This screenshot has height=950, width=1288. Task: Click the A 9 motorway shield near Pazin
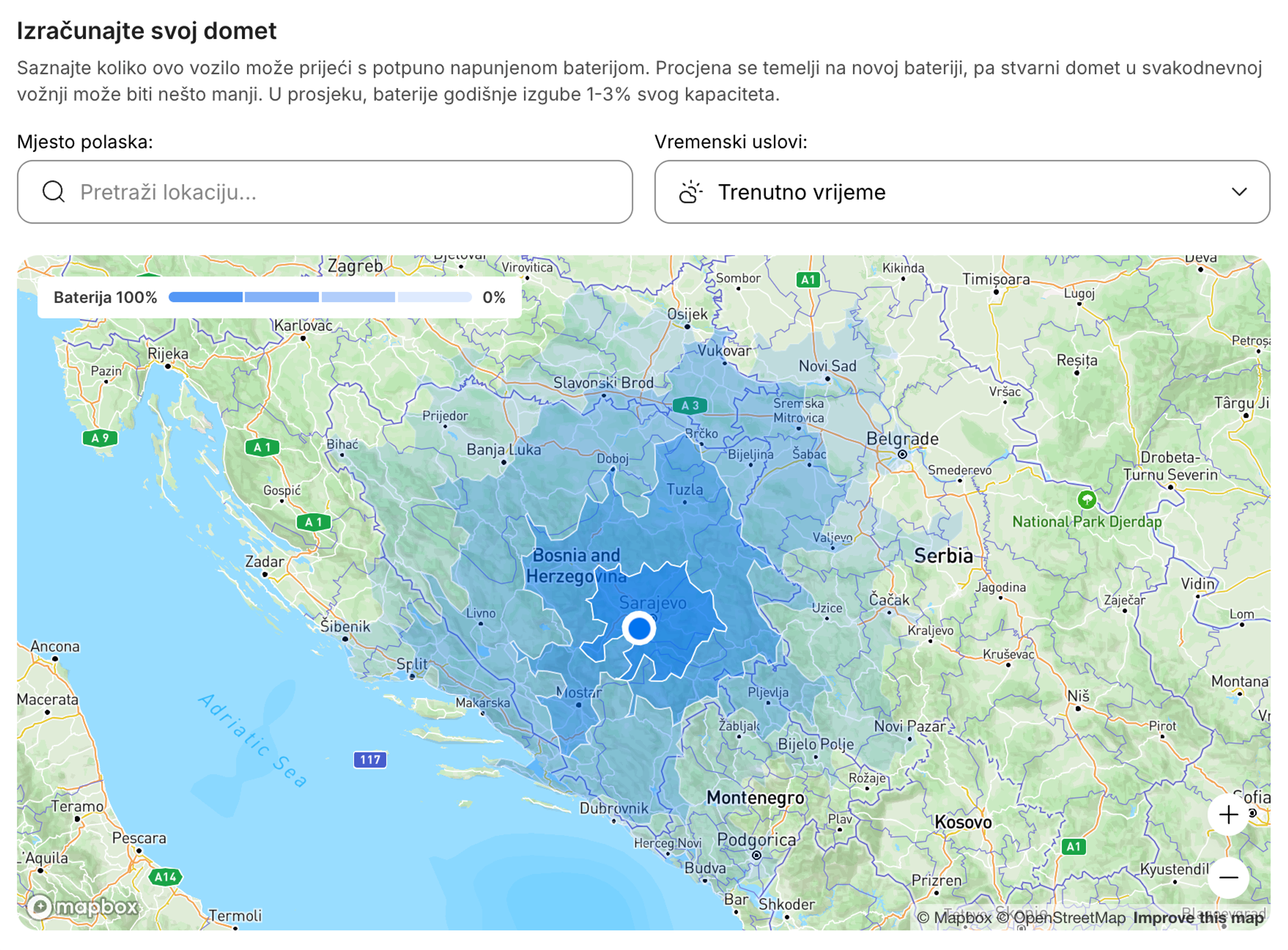tap(100, 438)
